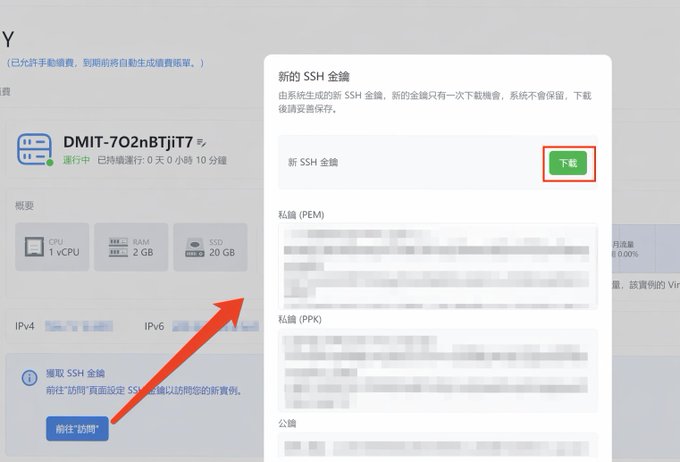Click the blurred IPv4 address value

coord(79,326)
